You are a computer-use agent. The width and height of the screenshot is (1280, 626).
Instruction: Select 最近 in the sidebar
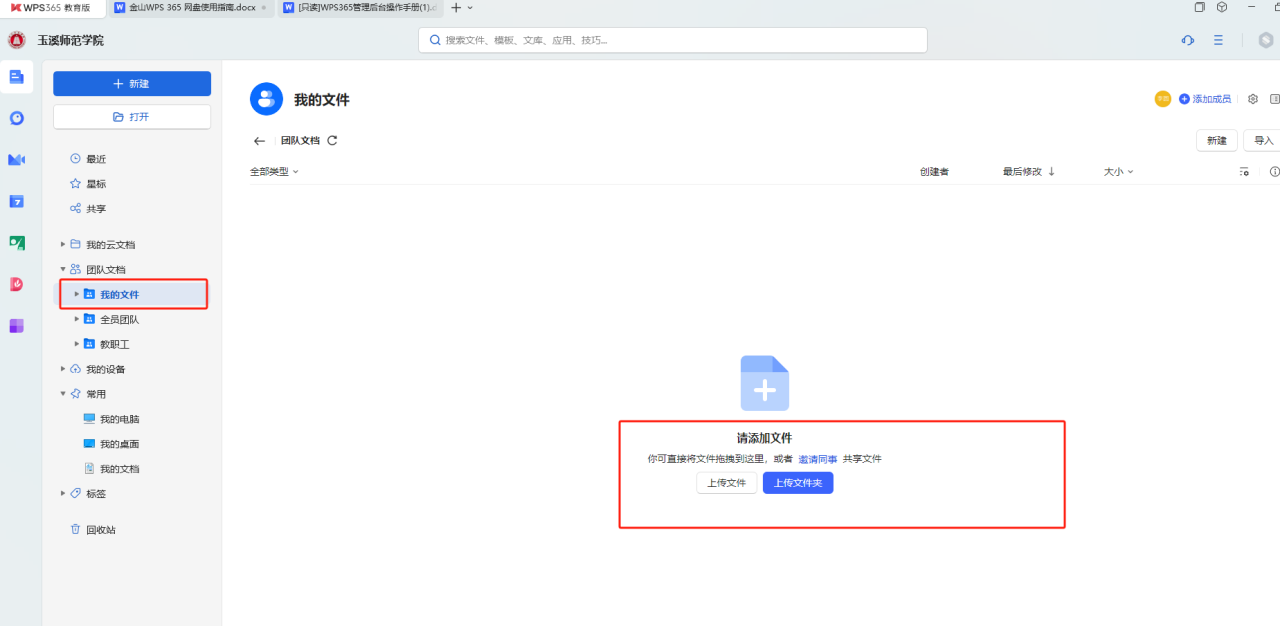96,159
